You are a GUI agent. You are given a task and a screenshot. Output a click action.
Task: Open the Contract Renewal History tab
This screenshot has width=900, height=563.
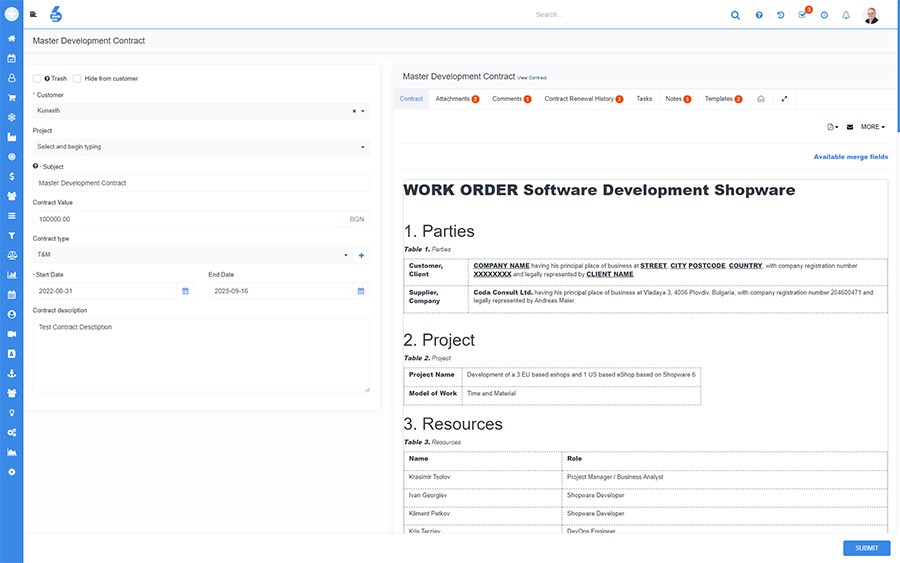tap(584, 99)
